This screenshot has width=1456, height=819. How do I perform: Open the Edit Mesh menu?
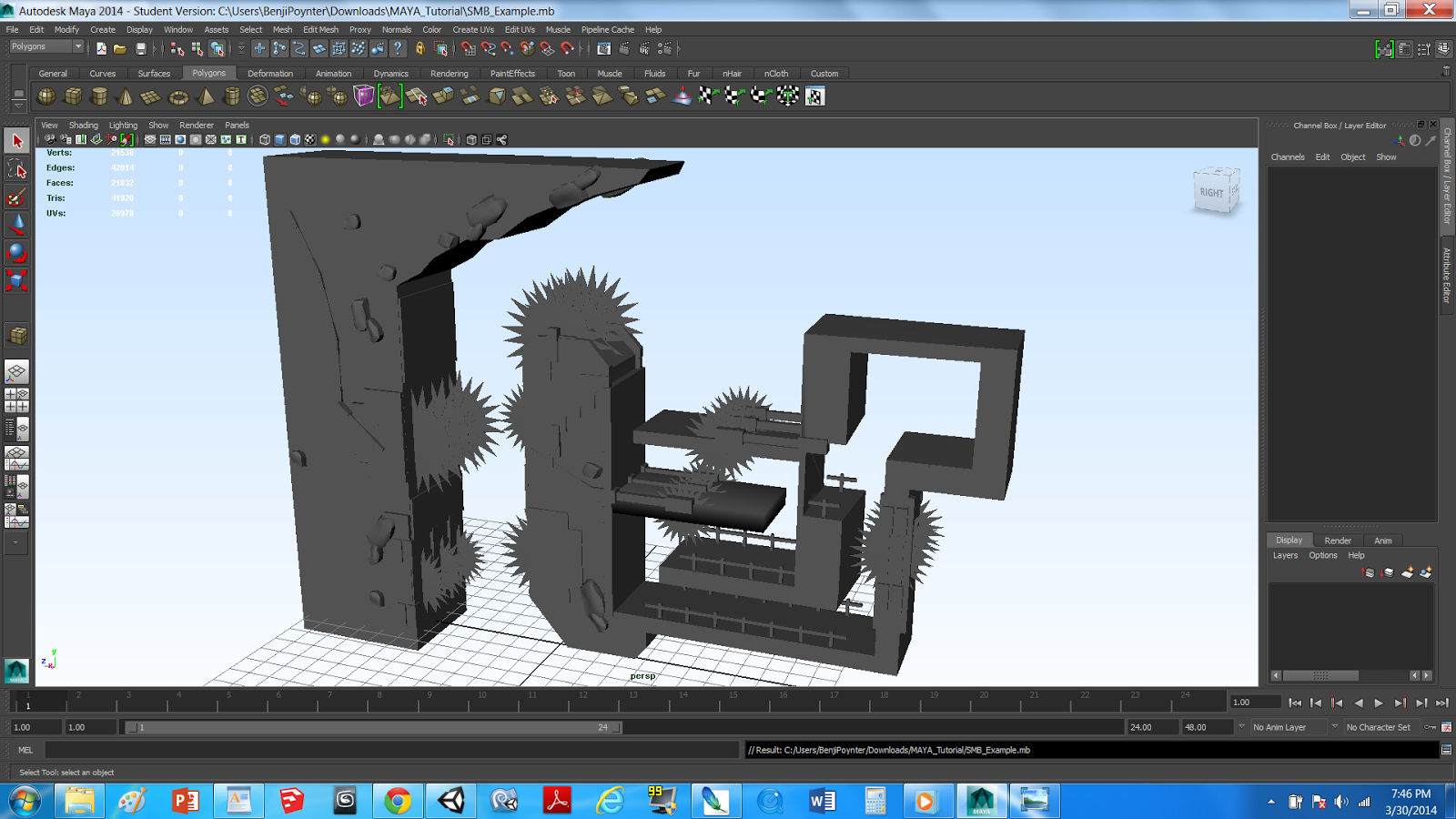point(320,29)
